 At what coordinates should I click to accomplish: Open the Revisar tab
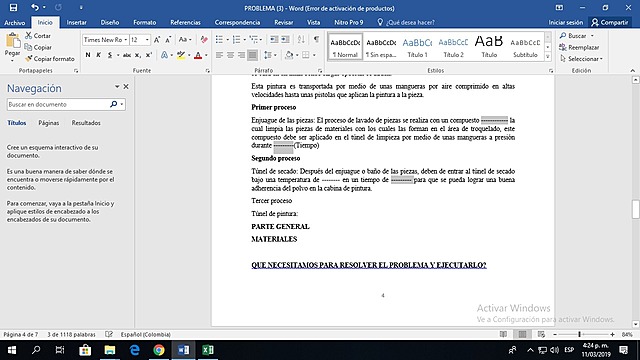(x=284, y=22)
